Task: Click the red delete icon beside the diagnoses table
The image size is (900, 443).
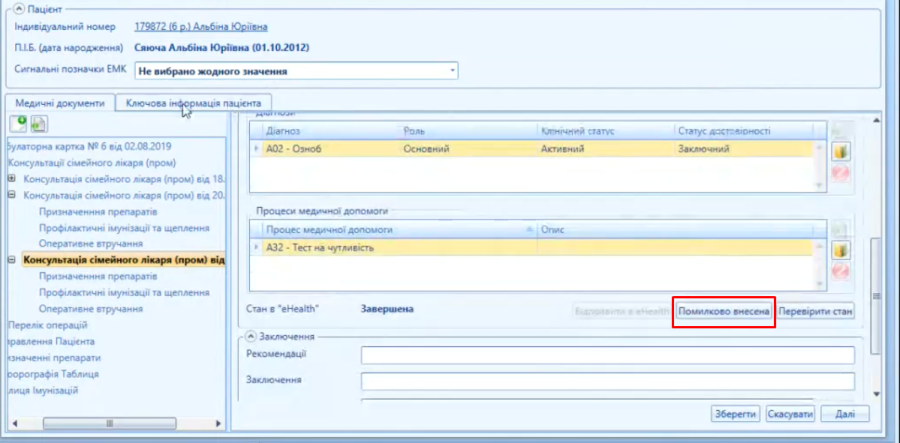Action: coord(841,173)
